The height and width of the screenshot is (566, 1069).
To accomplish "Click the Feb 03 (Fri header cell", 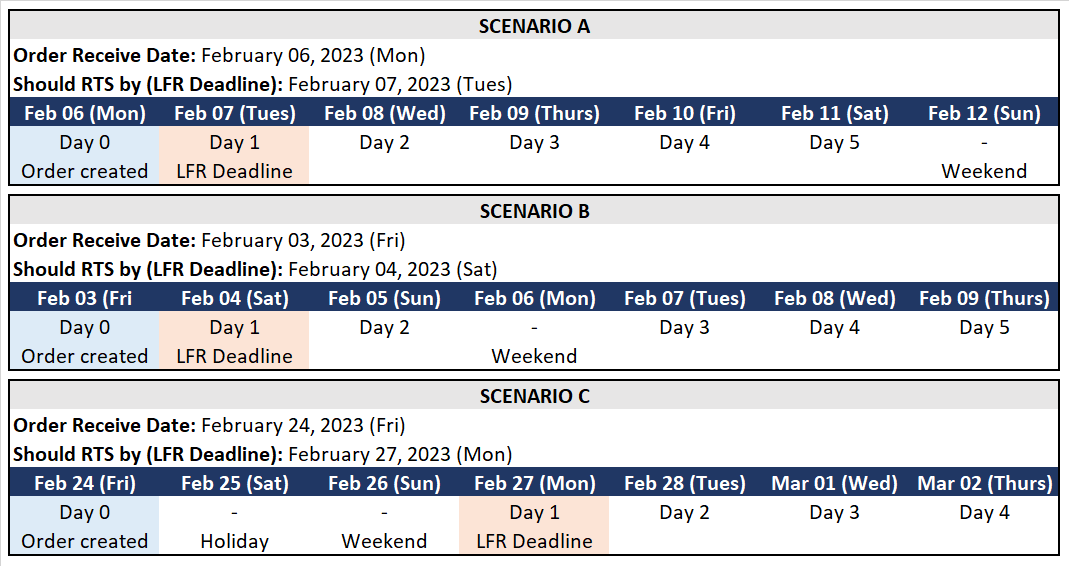I will tap(85, 298).
